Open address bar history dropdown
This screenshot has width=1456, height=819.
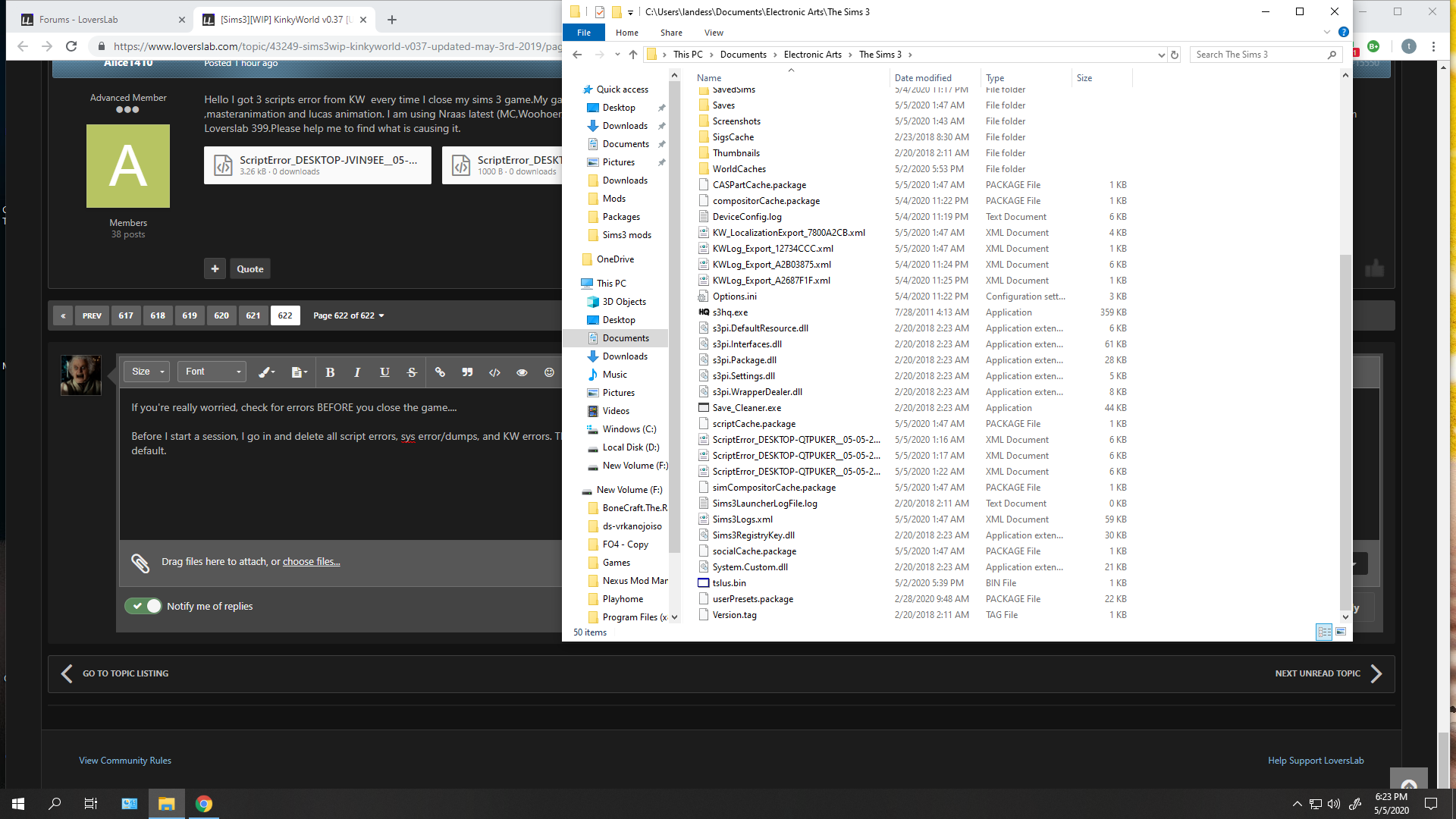(1161, 55)
